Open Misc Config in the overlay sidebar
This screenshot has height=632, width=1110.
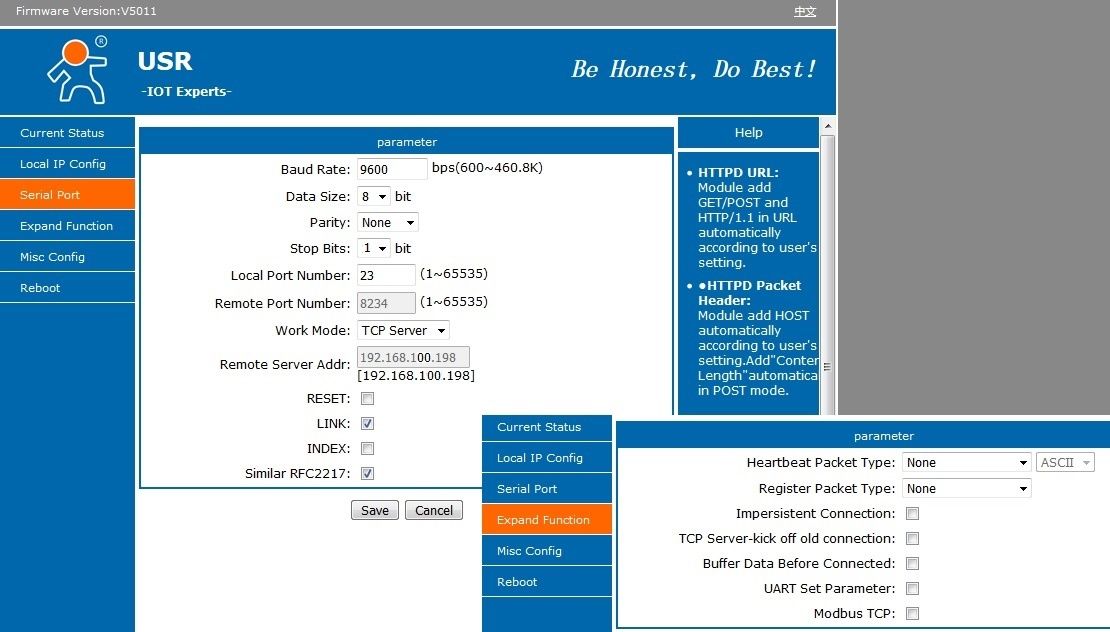point(547,551)
